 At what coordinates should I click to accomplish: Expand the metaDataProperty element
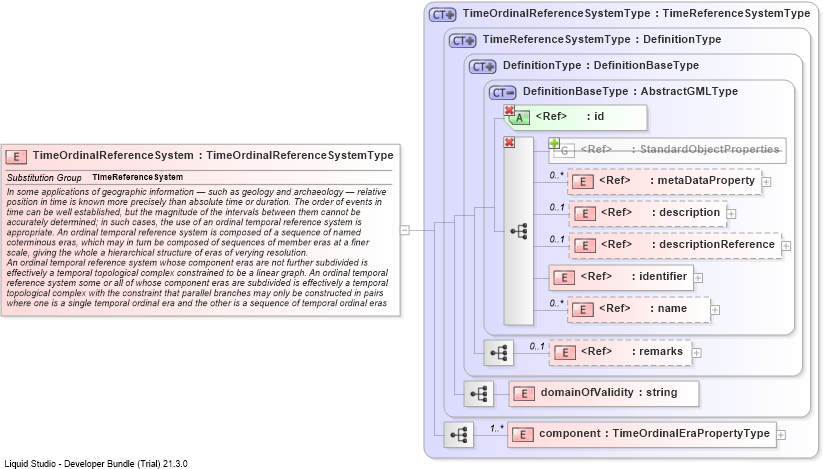point(766,182)
